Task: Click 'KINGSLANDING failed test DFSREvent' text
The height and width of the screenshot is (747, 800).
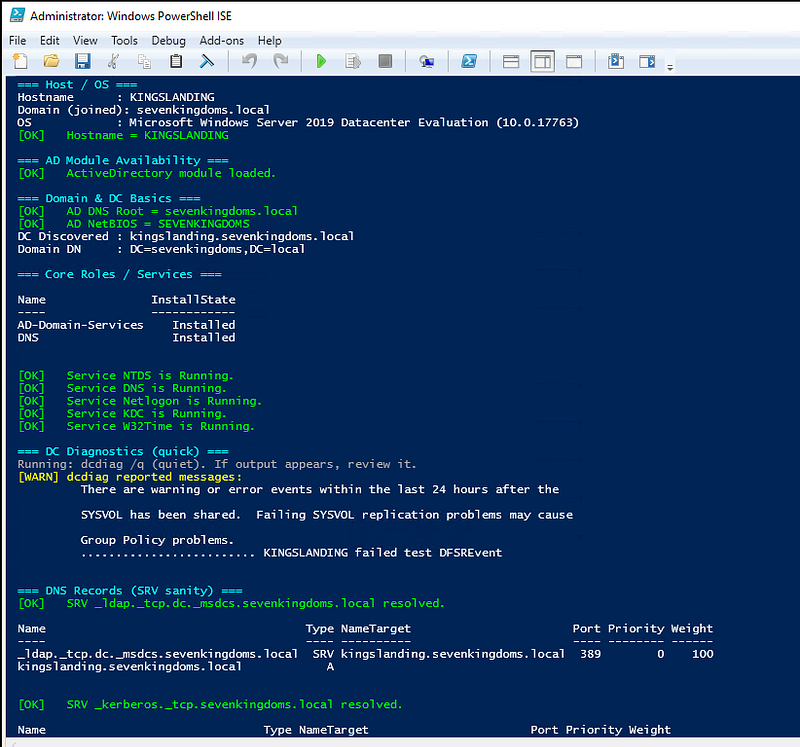Action: (x=383, y=553)
